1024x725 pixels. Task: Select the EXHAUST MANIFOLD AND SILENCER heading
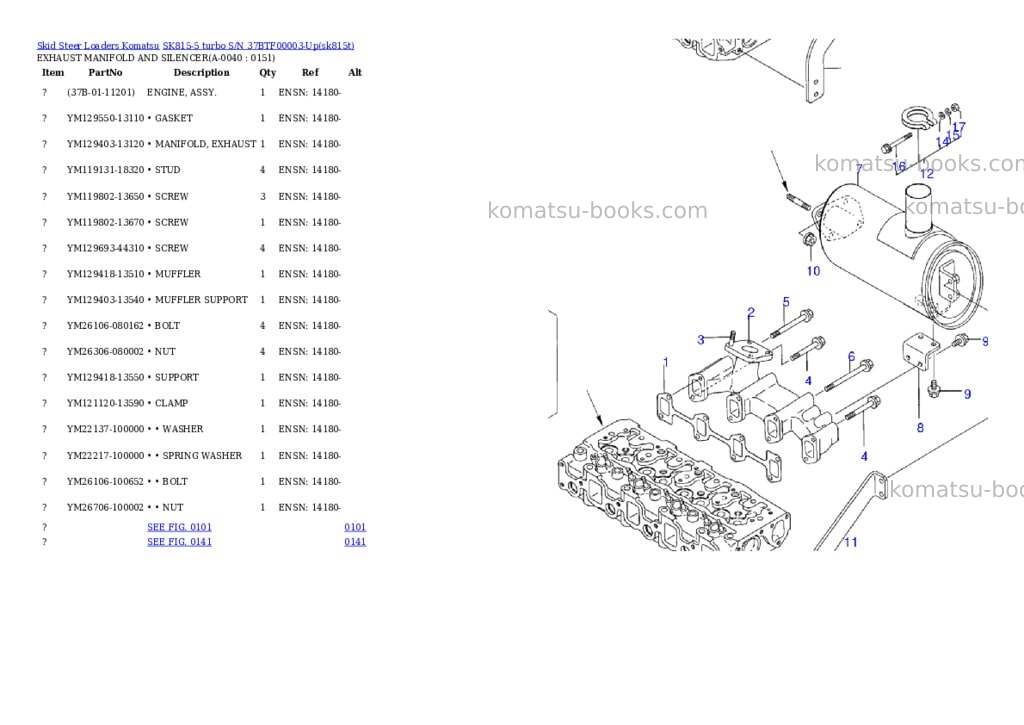pos(155,57)
